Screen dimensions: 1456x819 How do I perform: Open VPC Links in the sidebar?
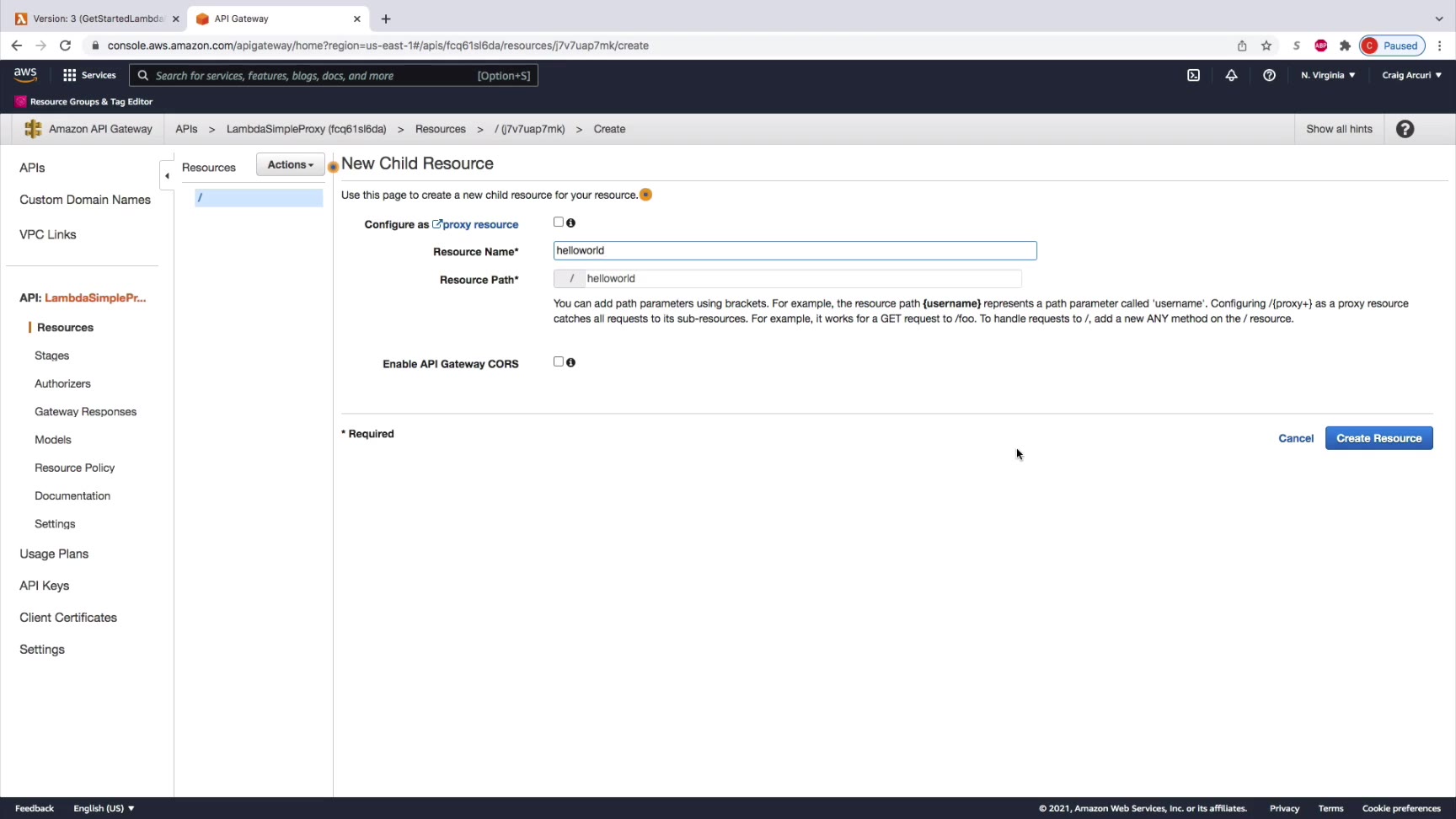[48, 234]
